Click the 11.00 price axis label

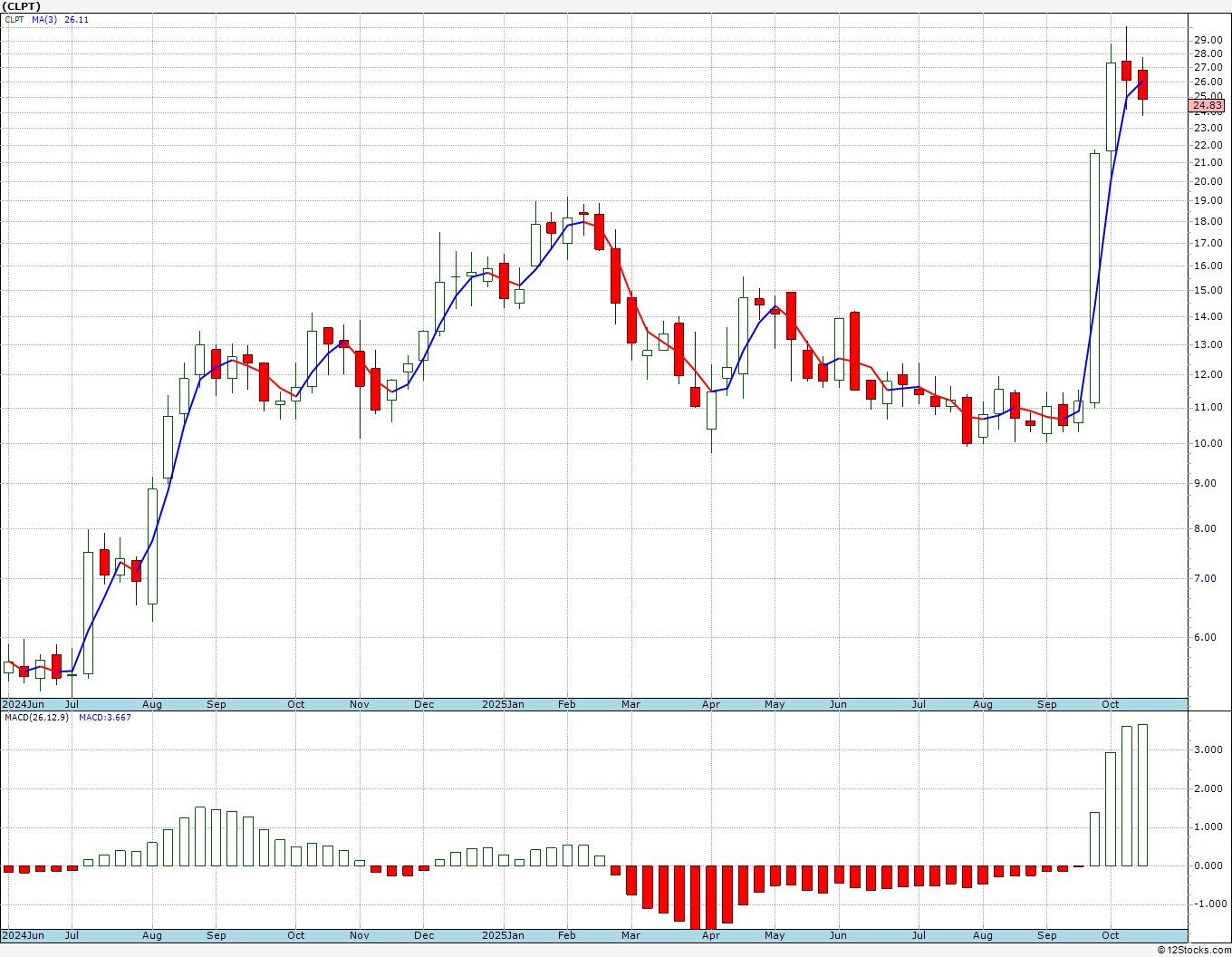(1208, 408)
